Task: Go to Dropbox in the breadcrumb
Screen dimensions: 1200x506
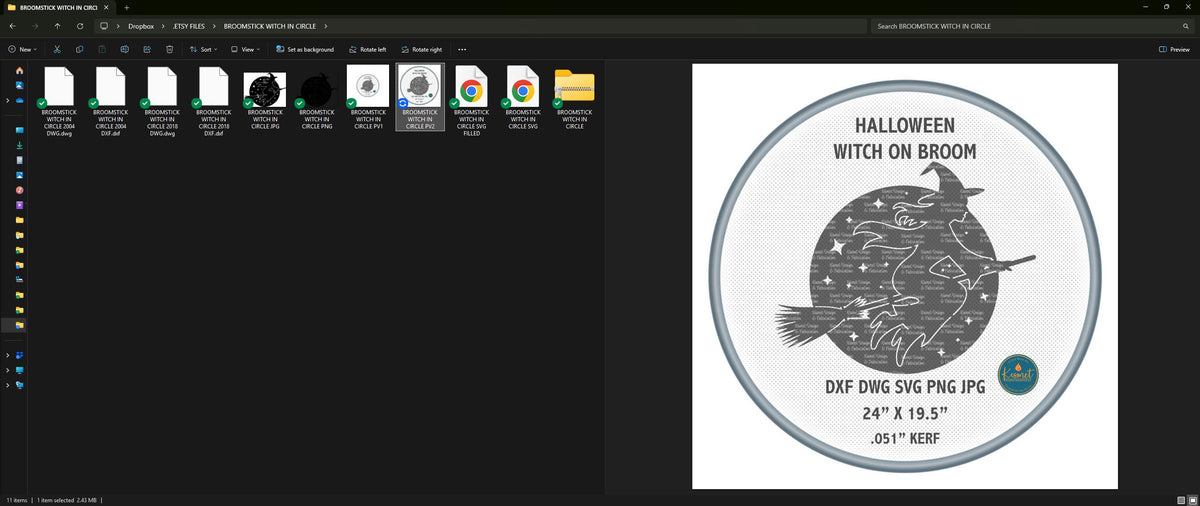Action: [141, 26]
